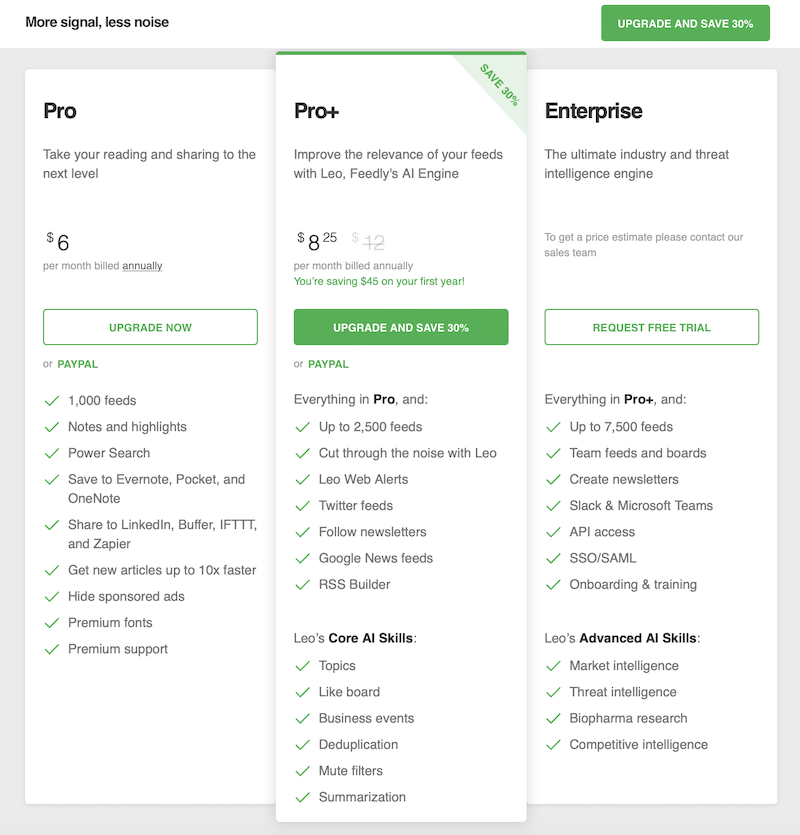Click the Save 30% corner ribbon

(499, 84)
